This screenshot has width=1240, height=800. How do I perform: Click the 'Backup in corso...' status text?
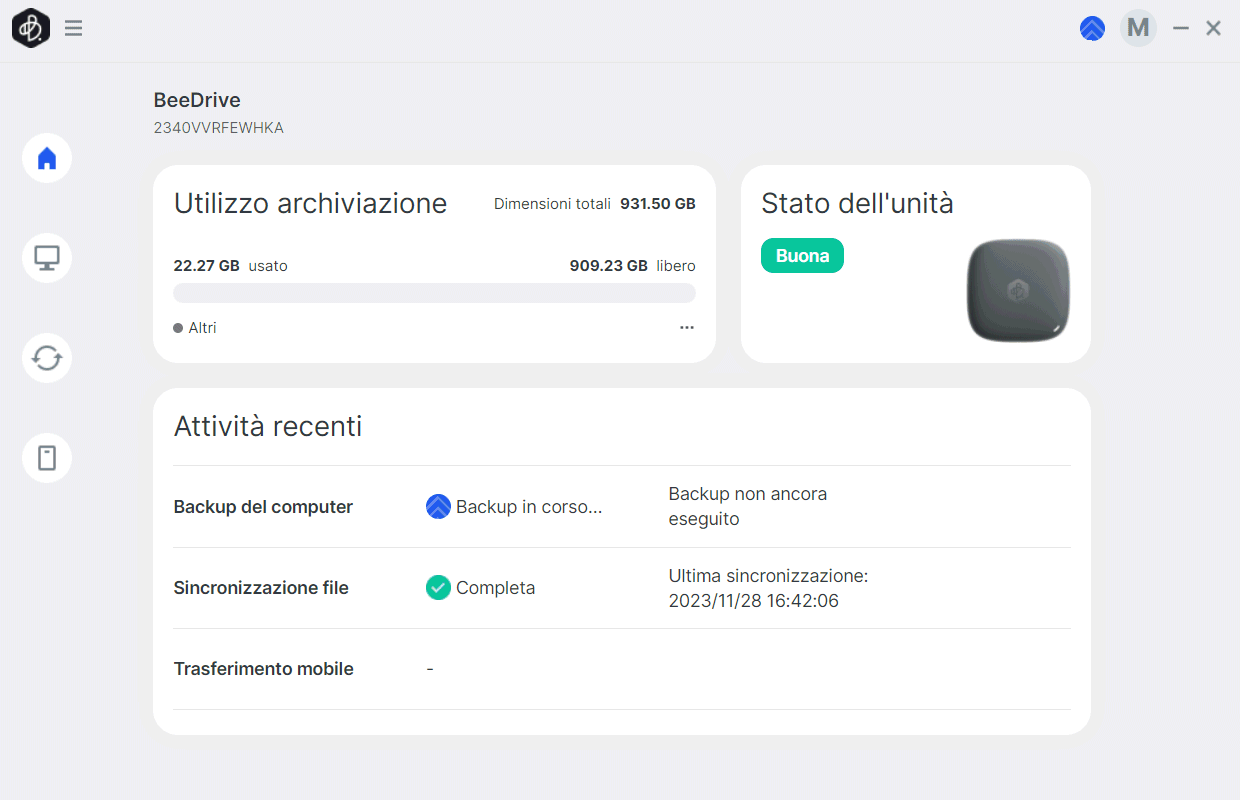(x=529, y=507)
